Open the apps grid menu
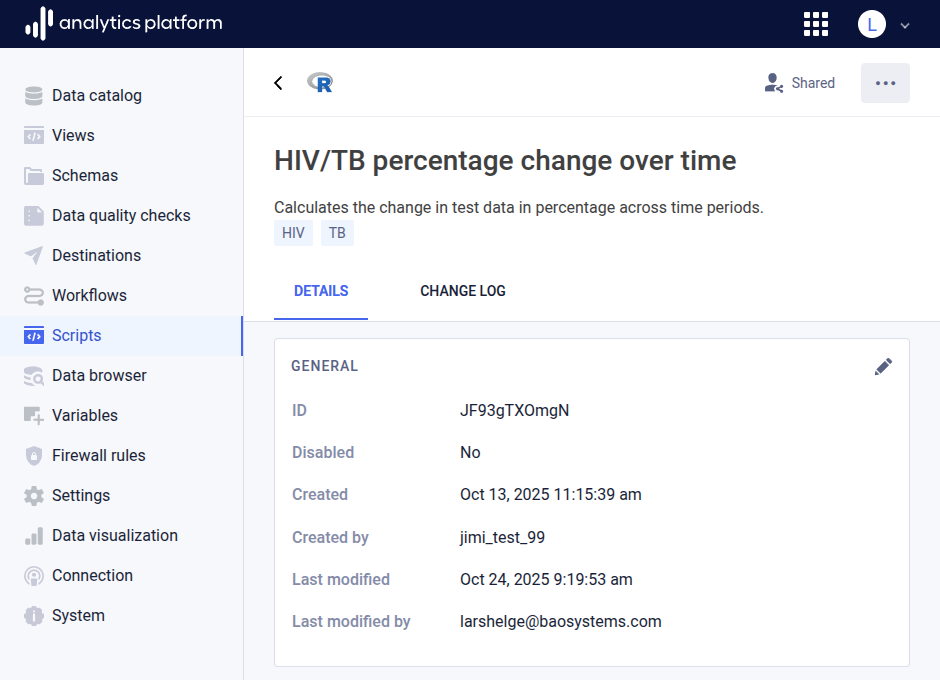 pyautogui.click(x=816, y=24)
